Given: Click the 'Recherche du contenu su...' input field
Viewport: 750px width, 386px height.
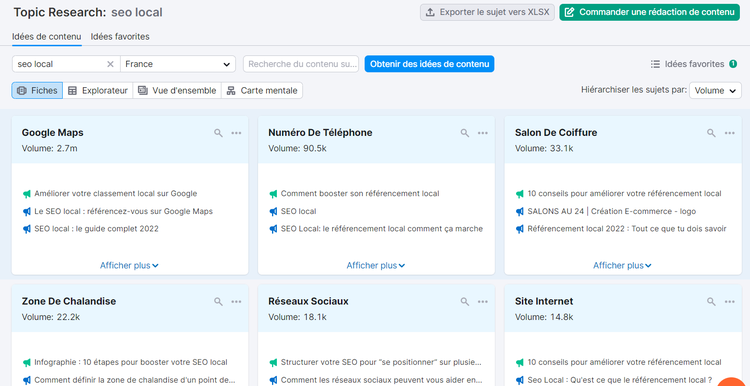Looking at the screenshot, I should (x=301, y=64).
